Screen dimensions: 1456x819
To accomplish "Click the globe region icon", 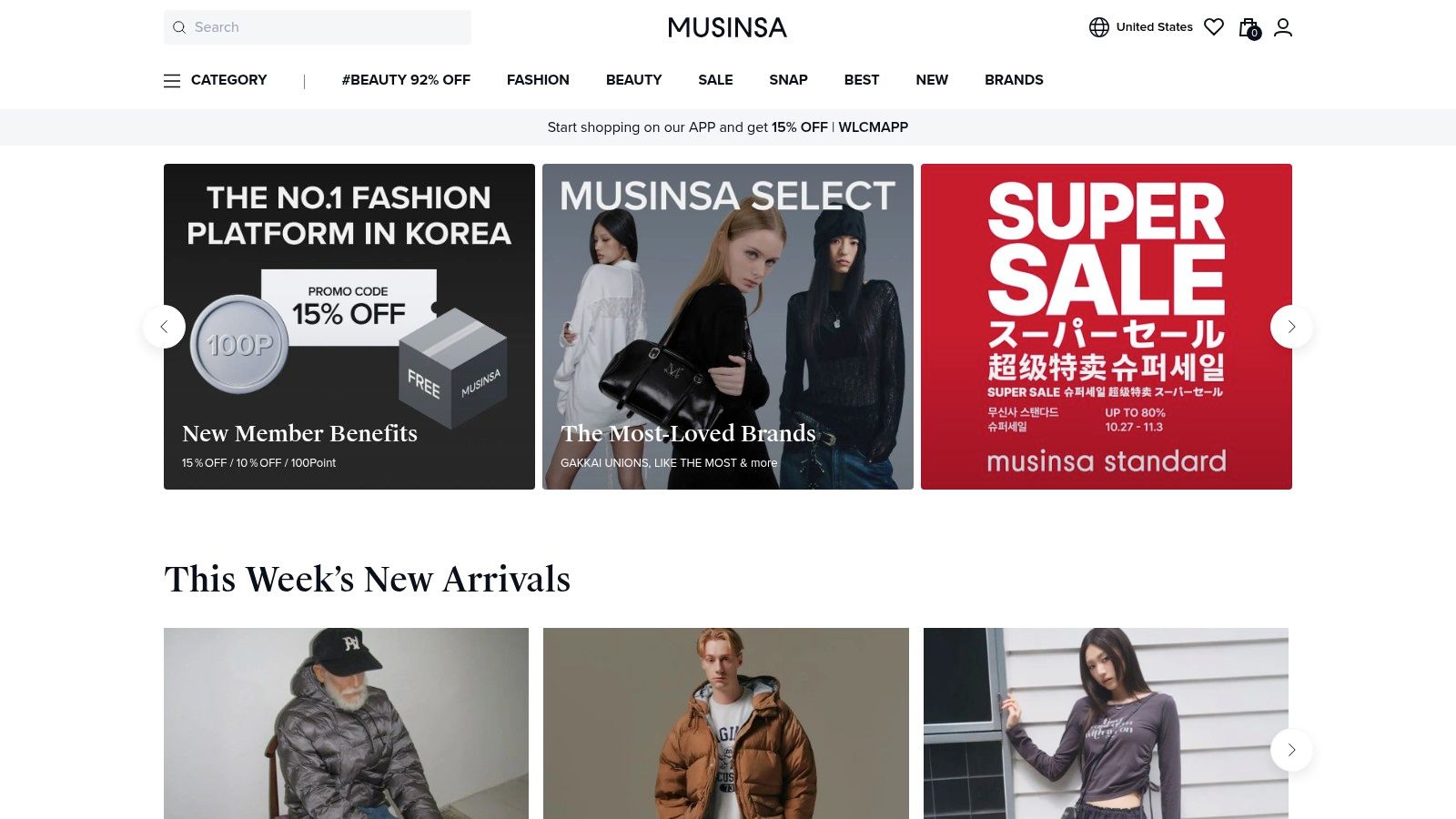I will click(1099, 27).
